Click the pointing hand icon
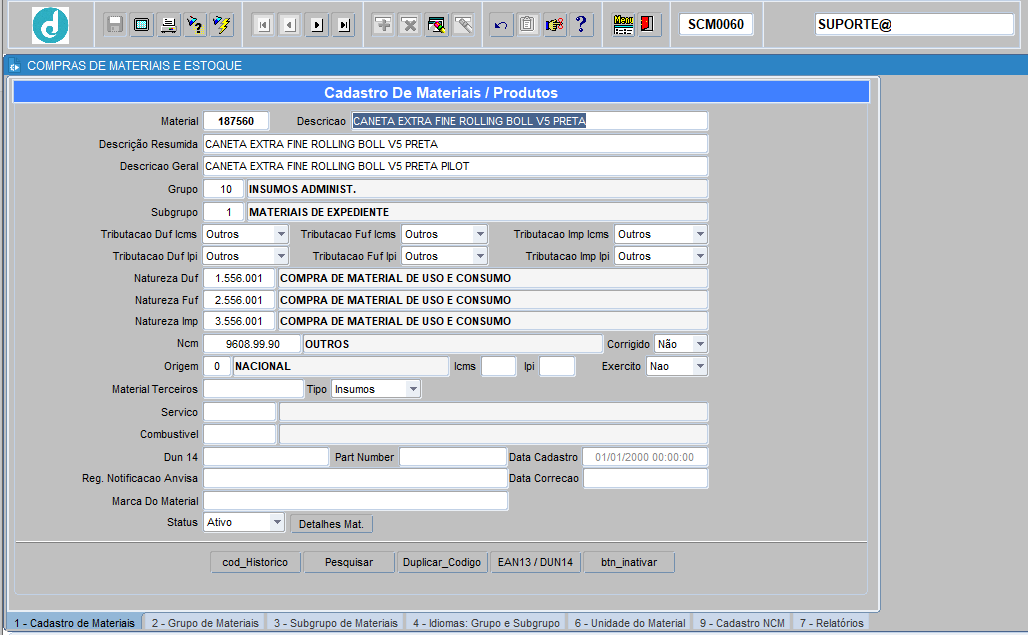The height and width of the screenshot is (636, 1028). 555,25
